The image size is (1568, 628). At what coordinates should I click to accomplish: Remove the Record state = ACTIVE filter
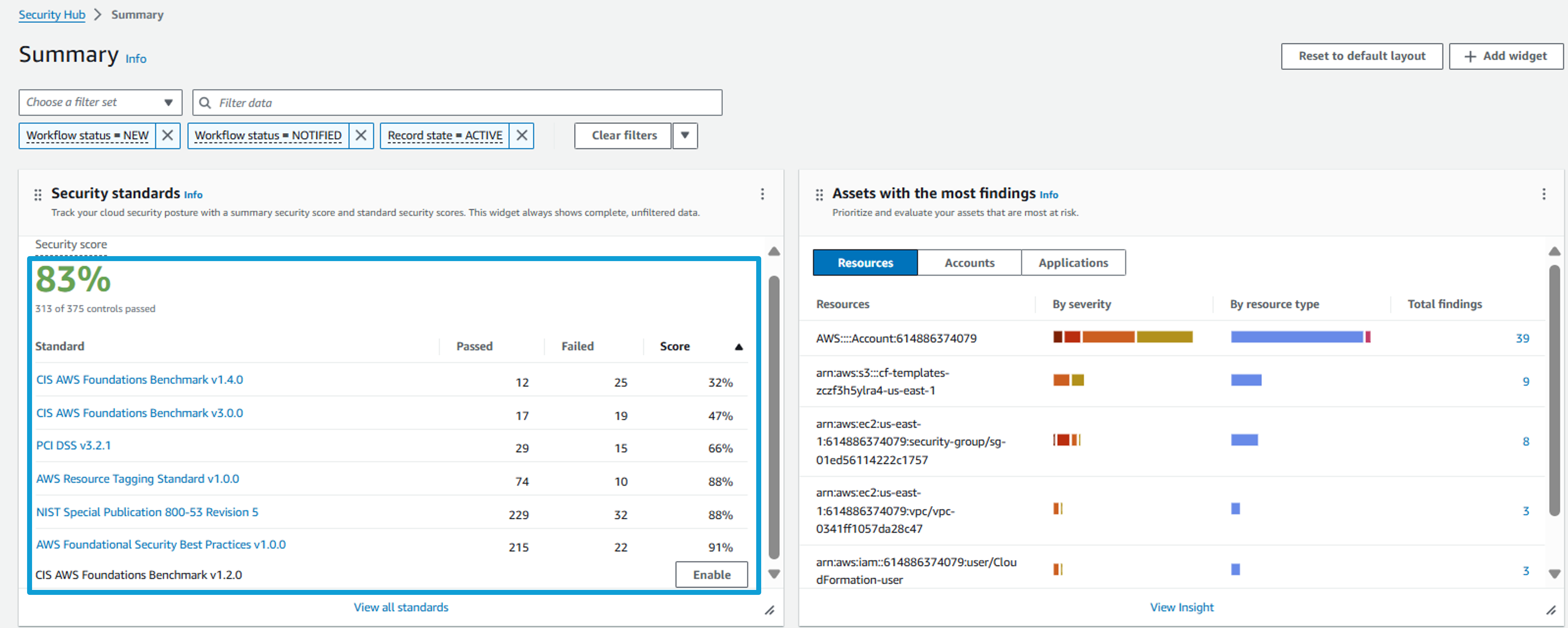tap(522, 135)
